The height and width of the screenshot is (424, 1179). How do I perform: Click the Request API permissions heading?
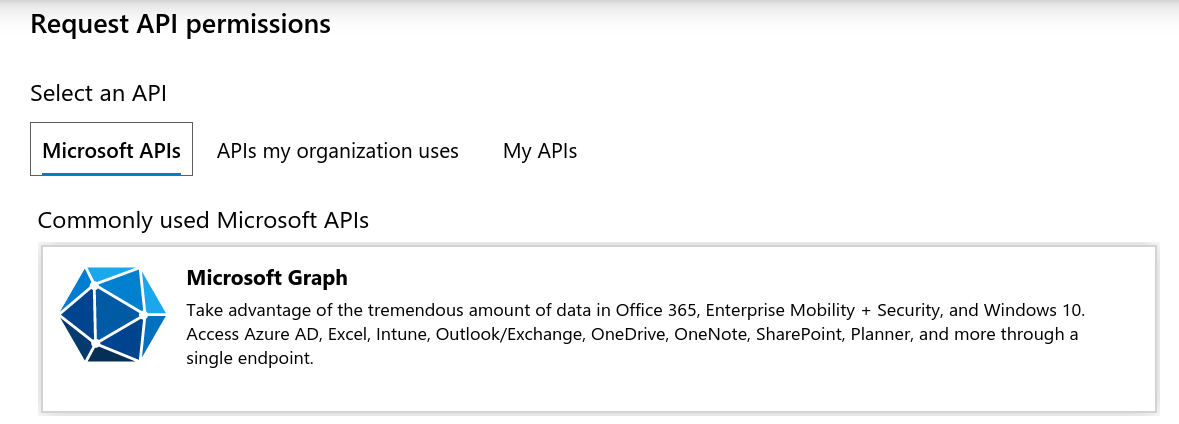point(180,24)
